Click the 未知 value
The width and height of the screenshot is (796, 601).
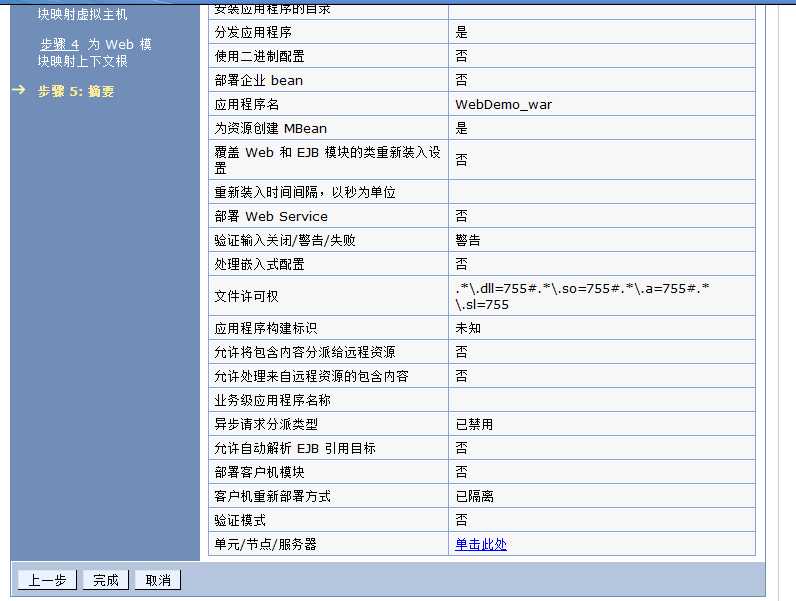pyautogui.click(x=468, y=328)
